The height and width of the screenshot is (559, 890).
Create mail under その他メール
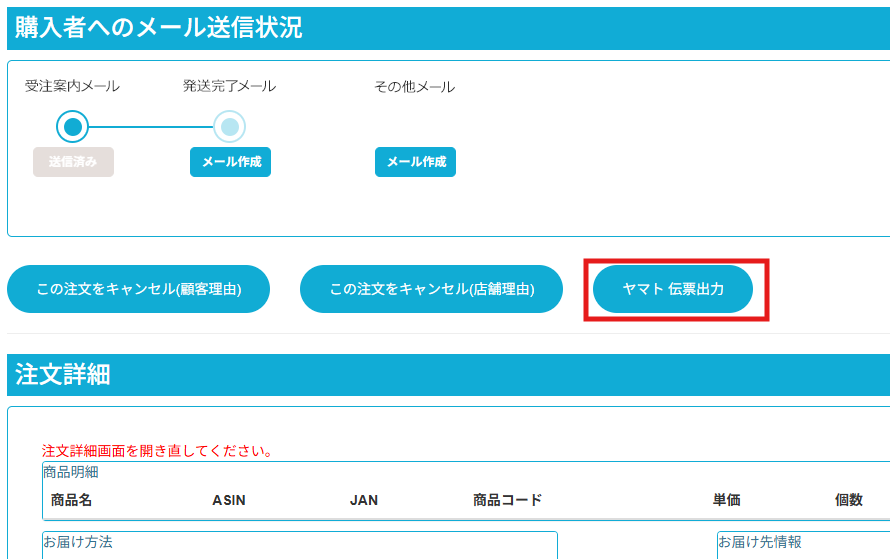pos(415,162)
